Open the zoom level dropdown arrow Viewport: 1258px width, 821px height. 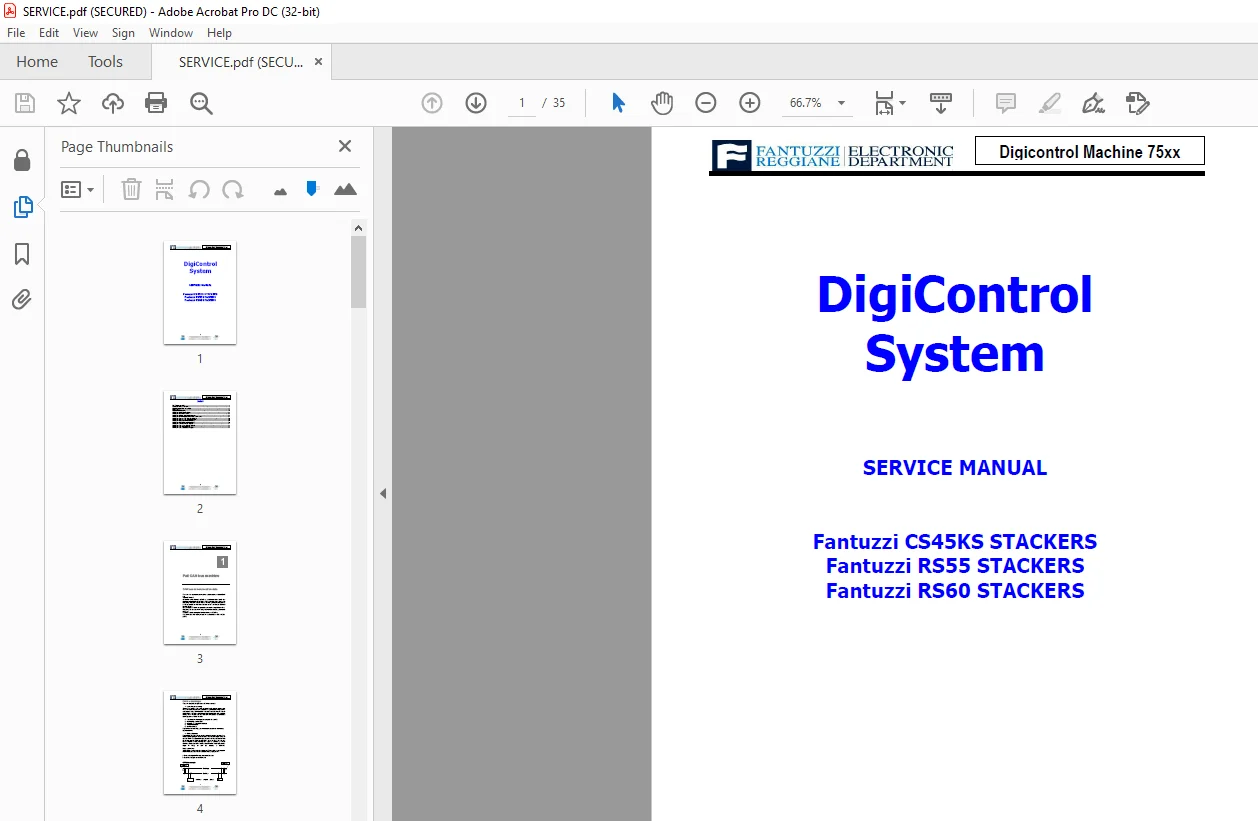[x=841, y=103]
